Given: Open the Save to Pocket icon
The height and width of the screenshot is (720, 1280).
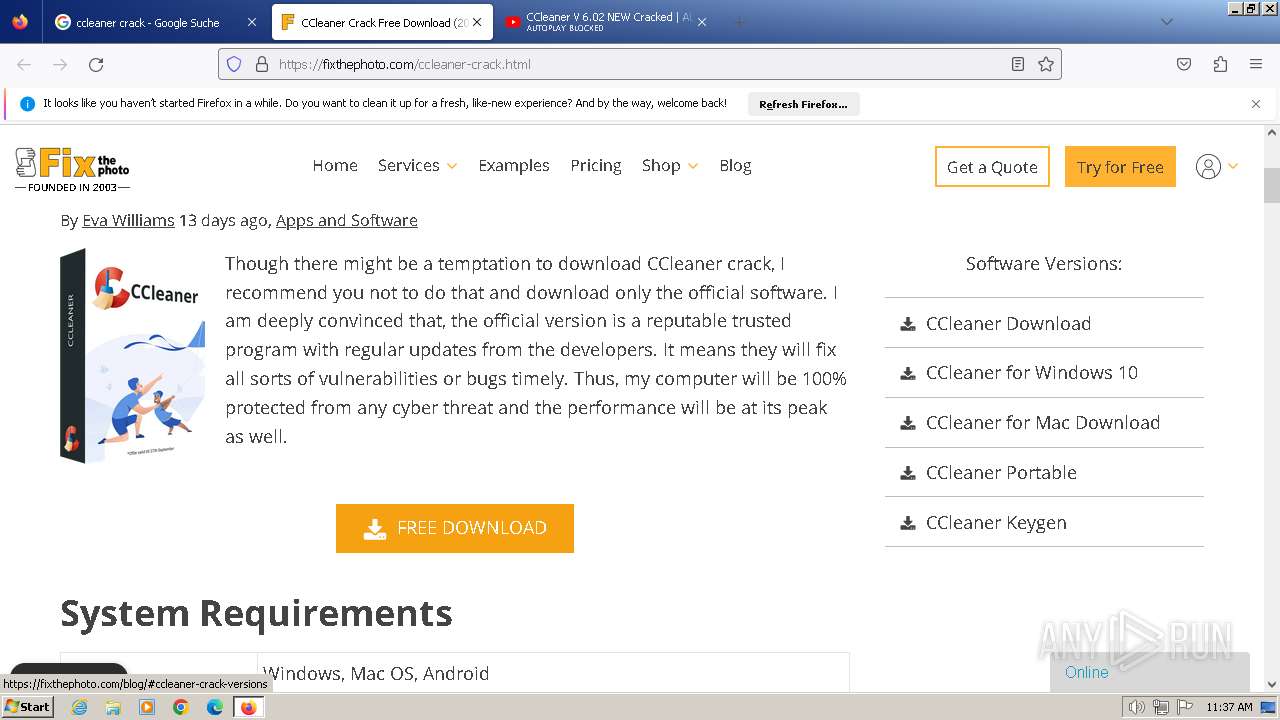Looking at the screenshot, I should tap(1184, 64).
